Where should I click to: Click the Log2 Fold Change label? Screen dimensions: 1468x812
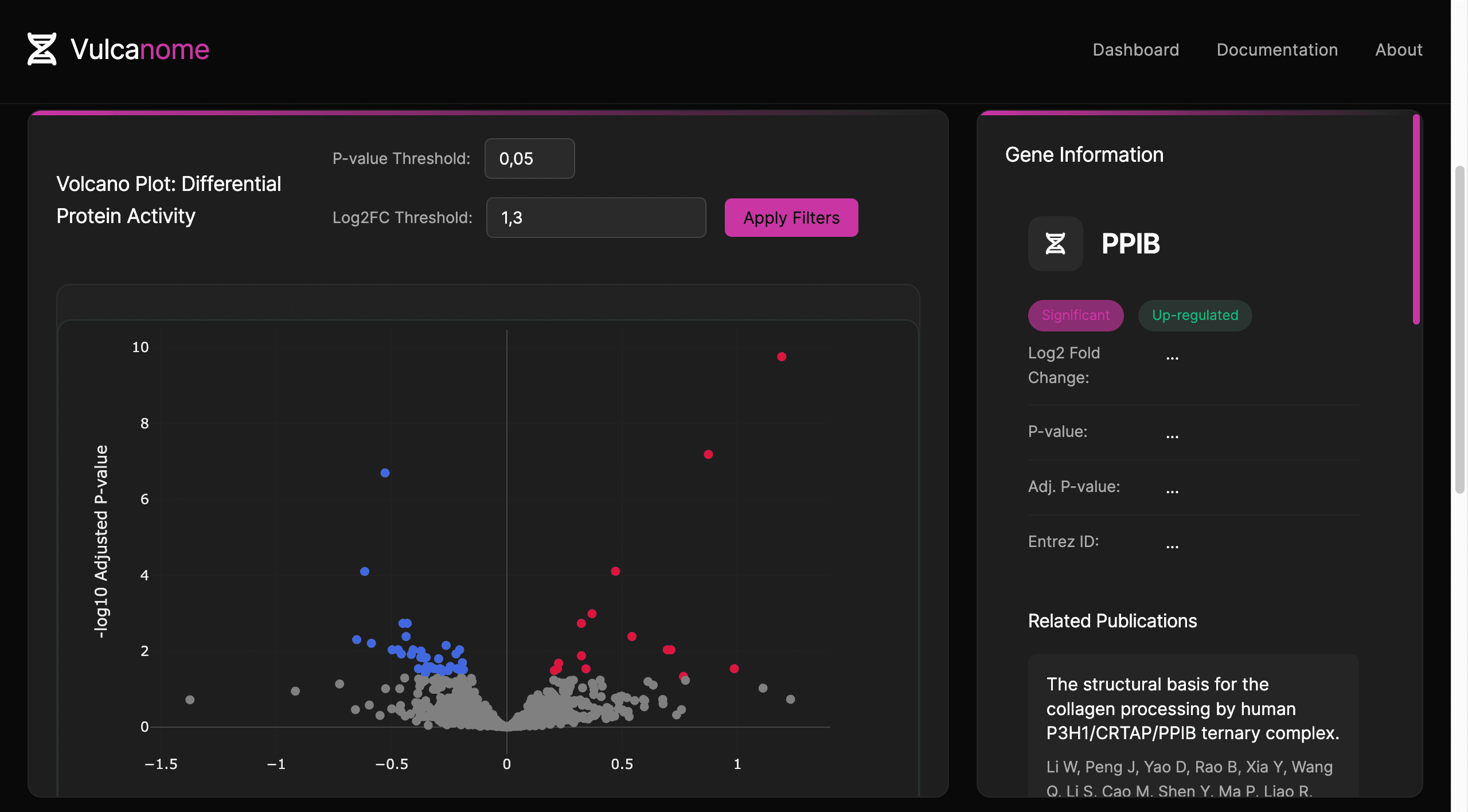click(1064, 365)
